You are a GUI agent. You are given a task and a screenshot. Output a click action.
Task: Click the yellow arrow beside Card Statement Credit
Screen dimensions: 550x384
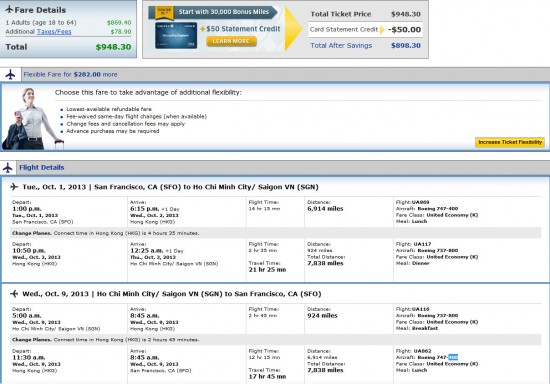click(x=382, y=29)
